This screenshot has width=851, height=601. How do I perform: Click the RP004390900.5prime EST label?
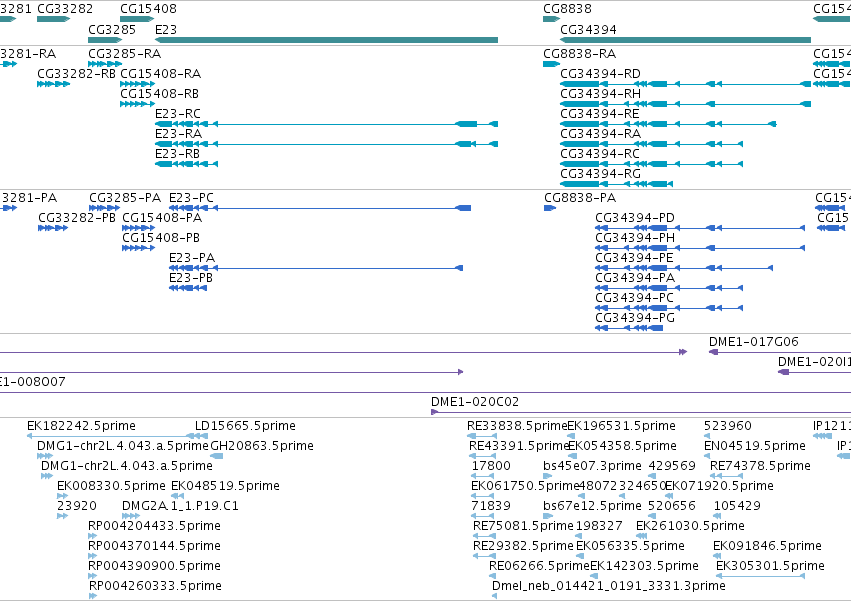tap(154, 566)
